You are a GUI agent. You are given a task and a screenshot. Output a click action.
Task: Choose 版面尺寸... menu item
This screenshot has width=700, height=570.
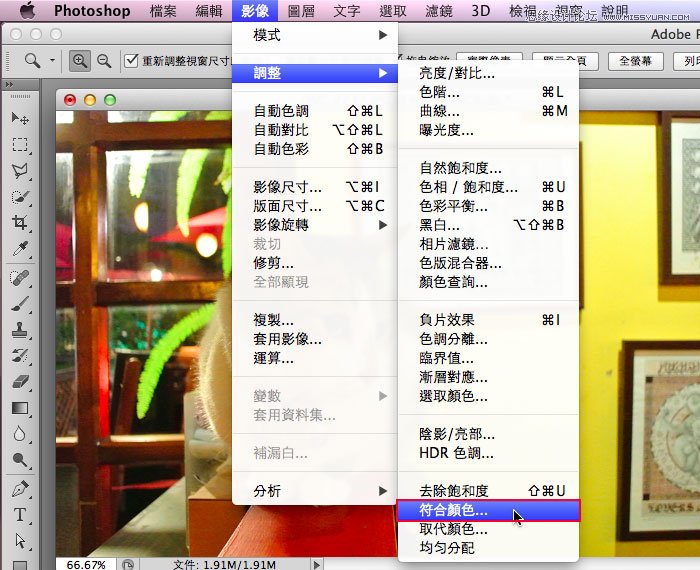315,206
